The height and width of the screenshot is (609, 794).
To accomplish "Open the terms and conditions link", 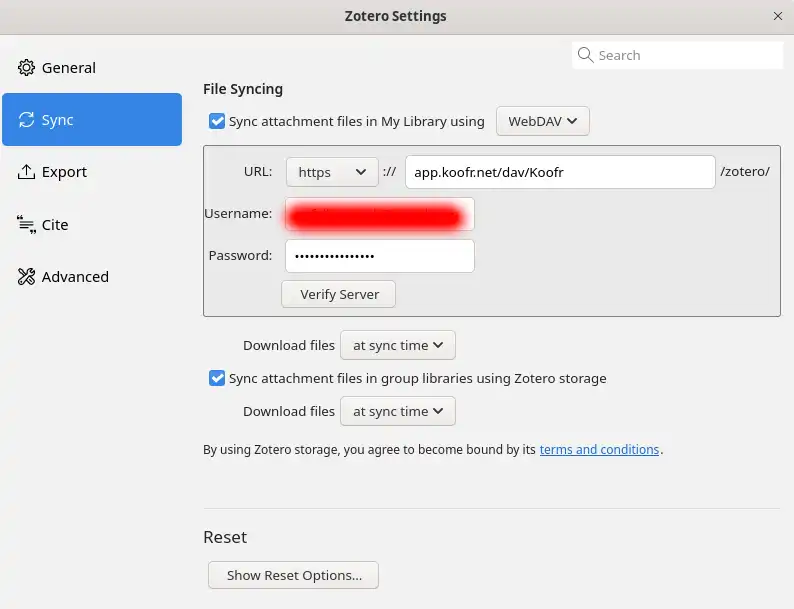I will (599, 450).
